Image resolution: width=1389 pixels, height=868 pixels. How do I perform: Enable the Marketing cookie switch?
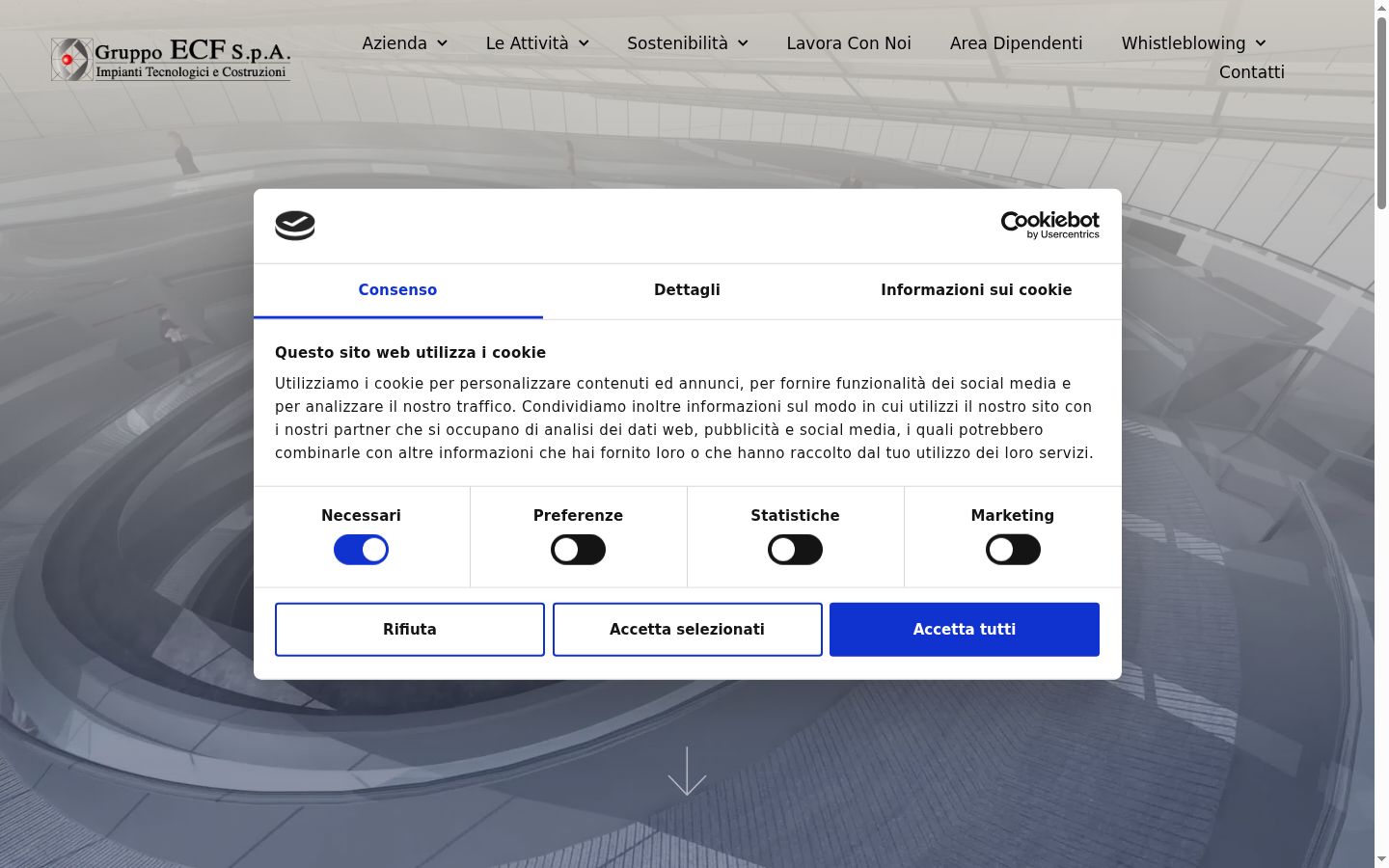1013,550
